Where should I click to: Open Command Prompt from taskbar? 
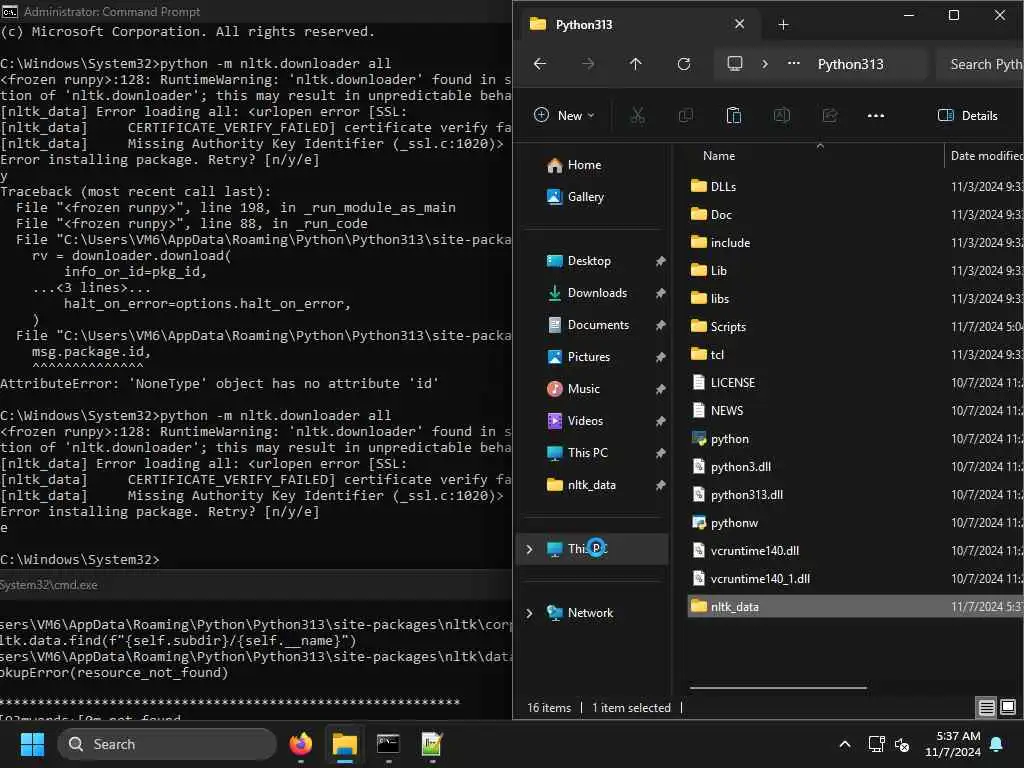tap(388, 744)
